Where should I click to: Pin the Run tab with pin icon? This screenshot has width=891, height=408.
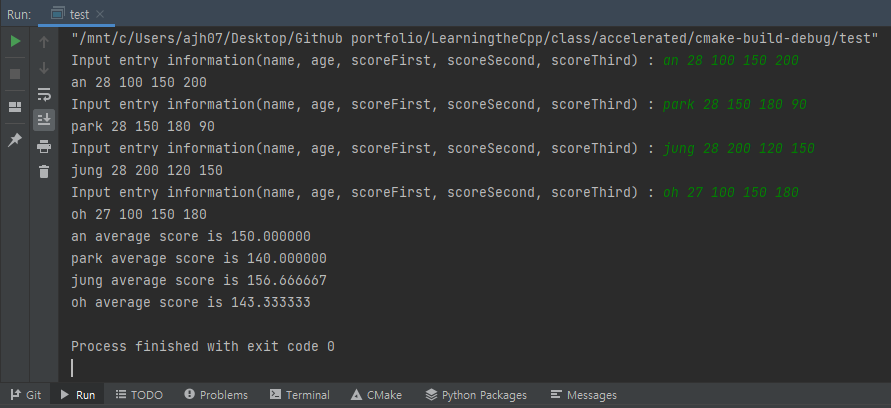tap(15, 140)
